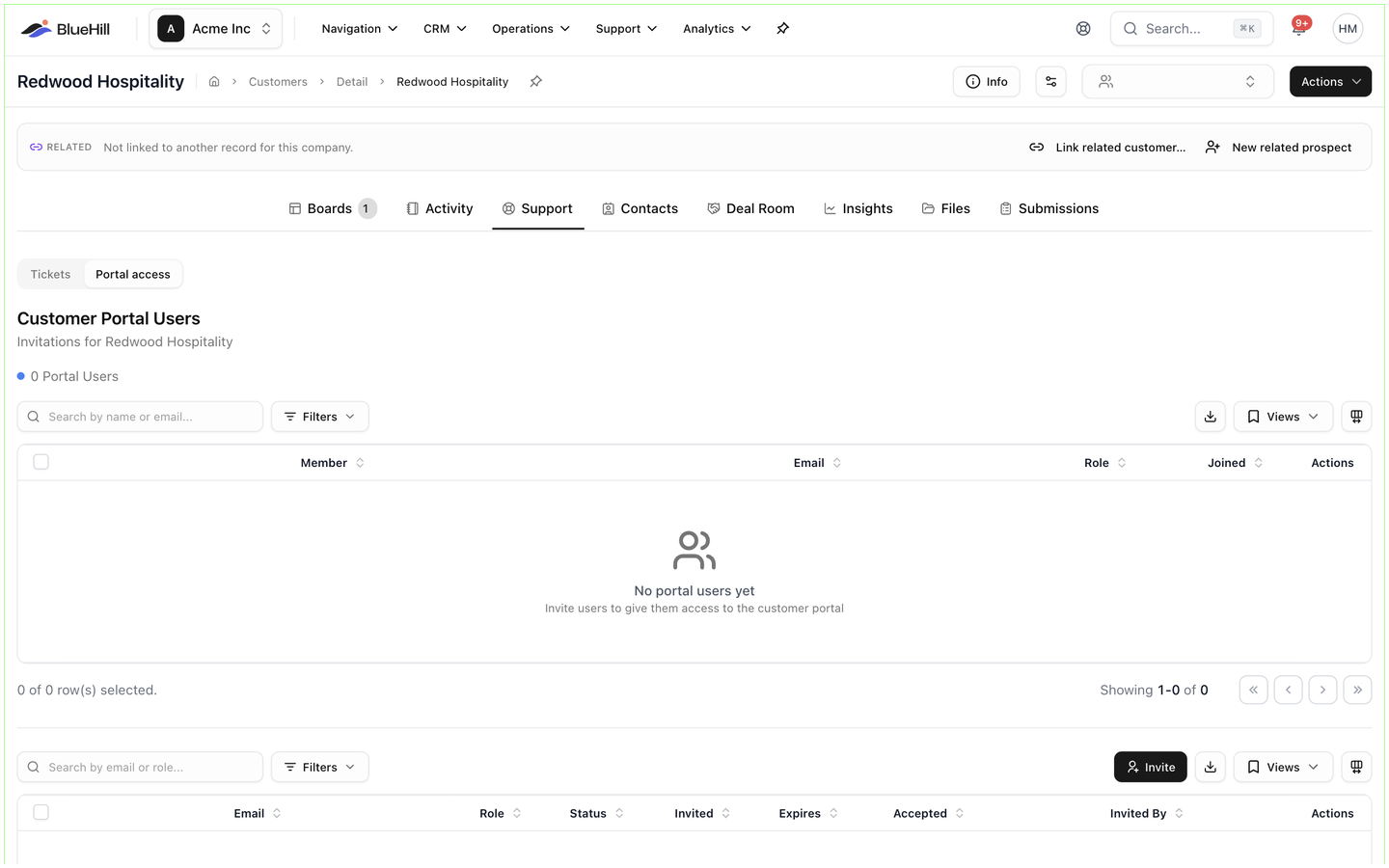1389x868 pixels.
Task: Select all rows in invitations table
Action: tap(41, 812)
